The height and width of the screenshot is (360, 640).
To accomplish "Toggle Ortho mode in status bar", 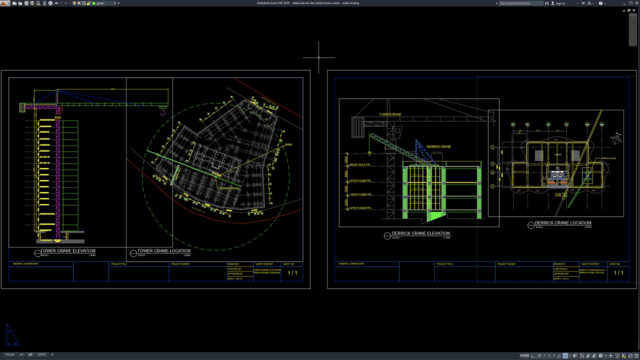I will pos(533,356).
